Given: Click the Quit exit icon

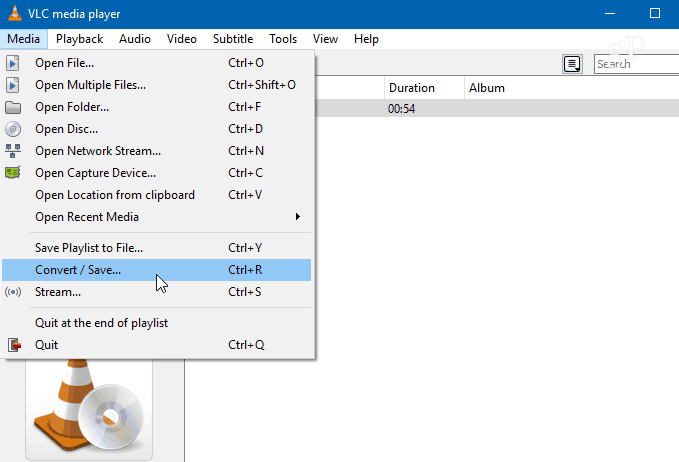Looking at the screenshot, I should pos(14,345).
